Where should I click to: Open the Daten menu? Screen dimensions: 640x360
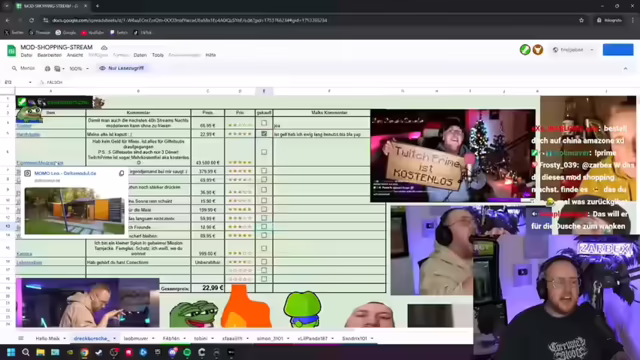click(x=140, y=55)
